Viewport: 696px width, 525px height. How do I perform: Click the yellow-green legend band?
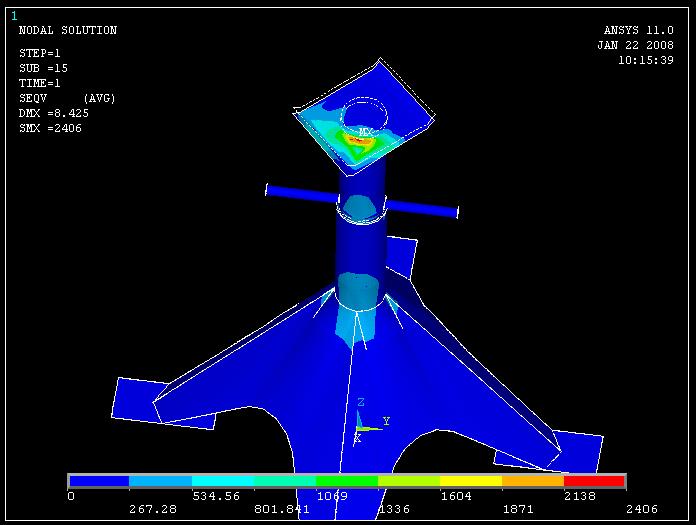409,481
